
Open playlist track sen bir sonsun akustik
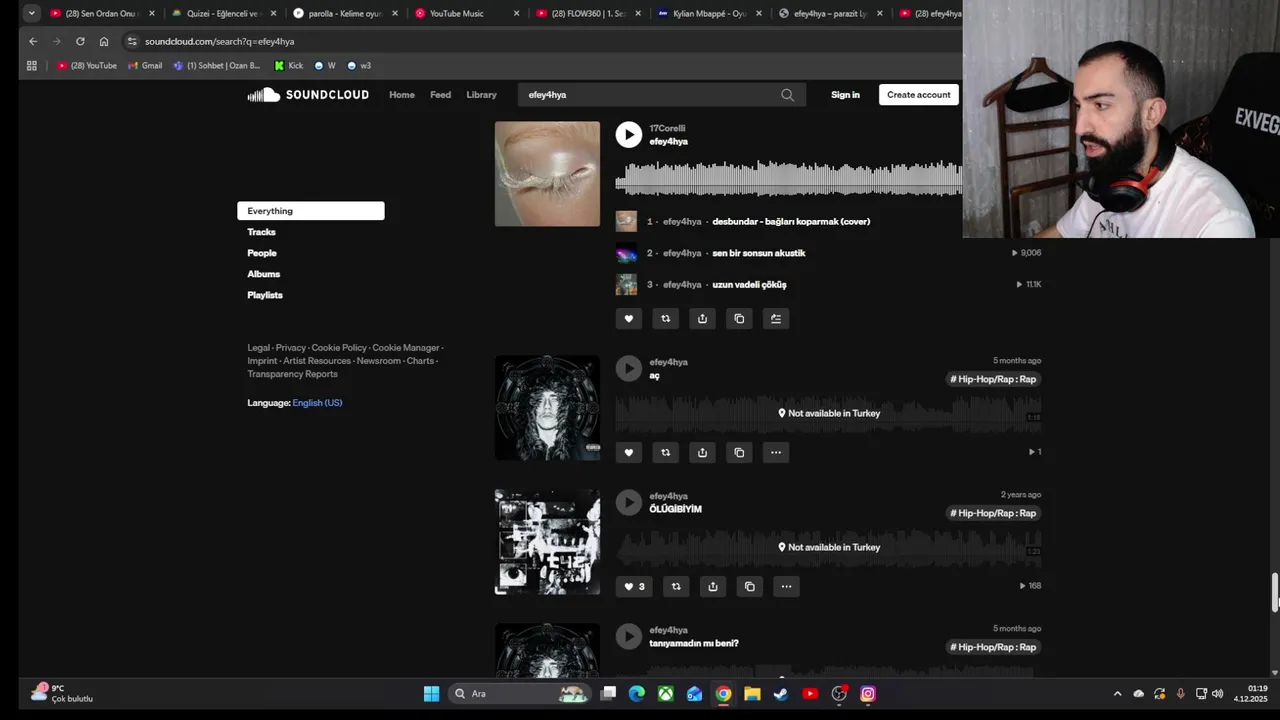[x=759, y=253]
